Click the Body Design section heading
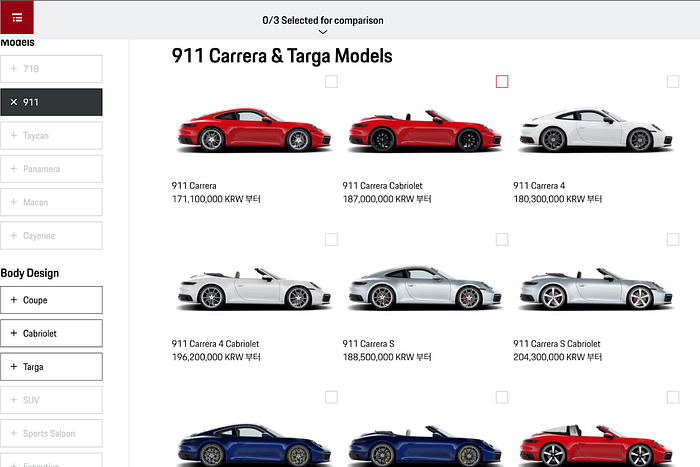Image resolution: width=700 pixels, height=467 pixels. point(29,273)
